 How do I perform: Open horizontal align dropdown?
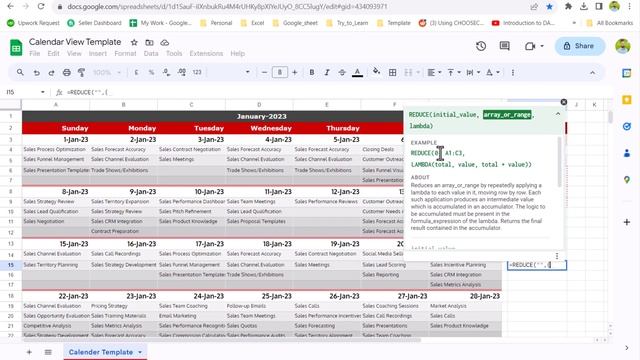coord(434,72)
